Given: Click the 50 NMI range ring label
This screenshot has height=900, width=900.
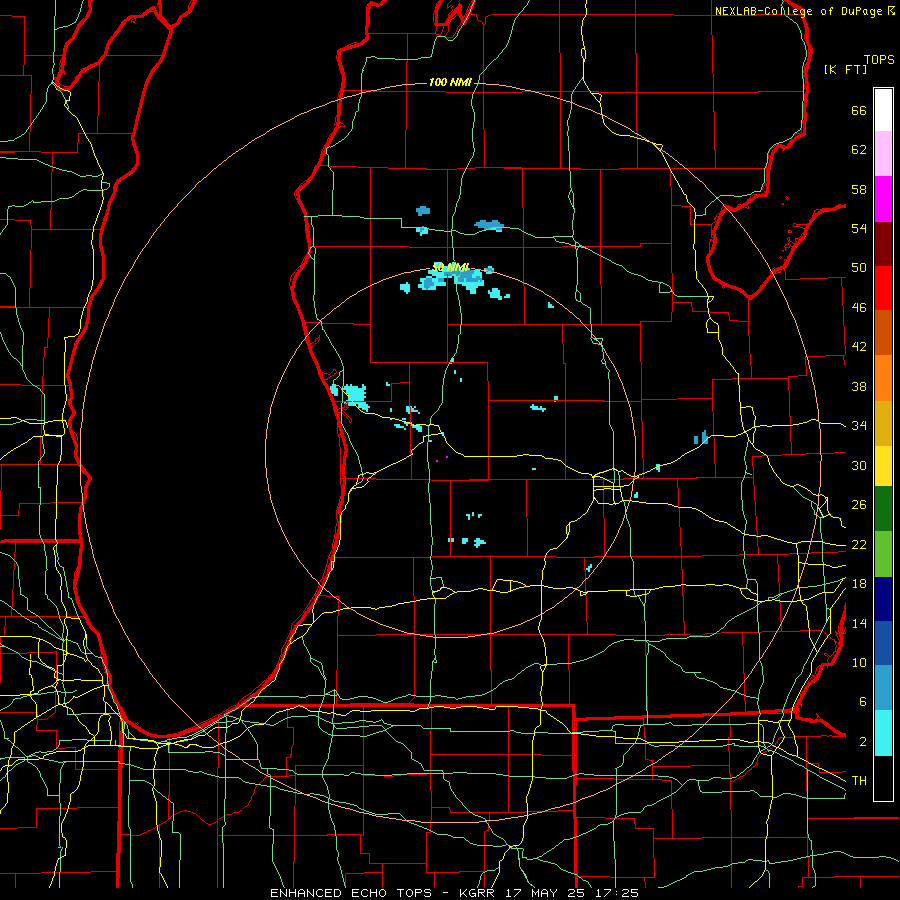Looking at the screenshot, I should point(450,267).
